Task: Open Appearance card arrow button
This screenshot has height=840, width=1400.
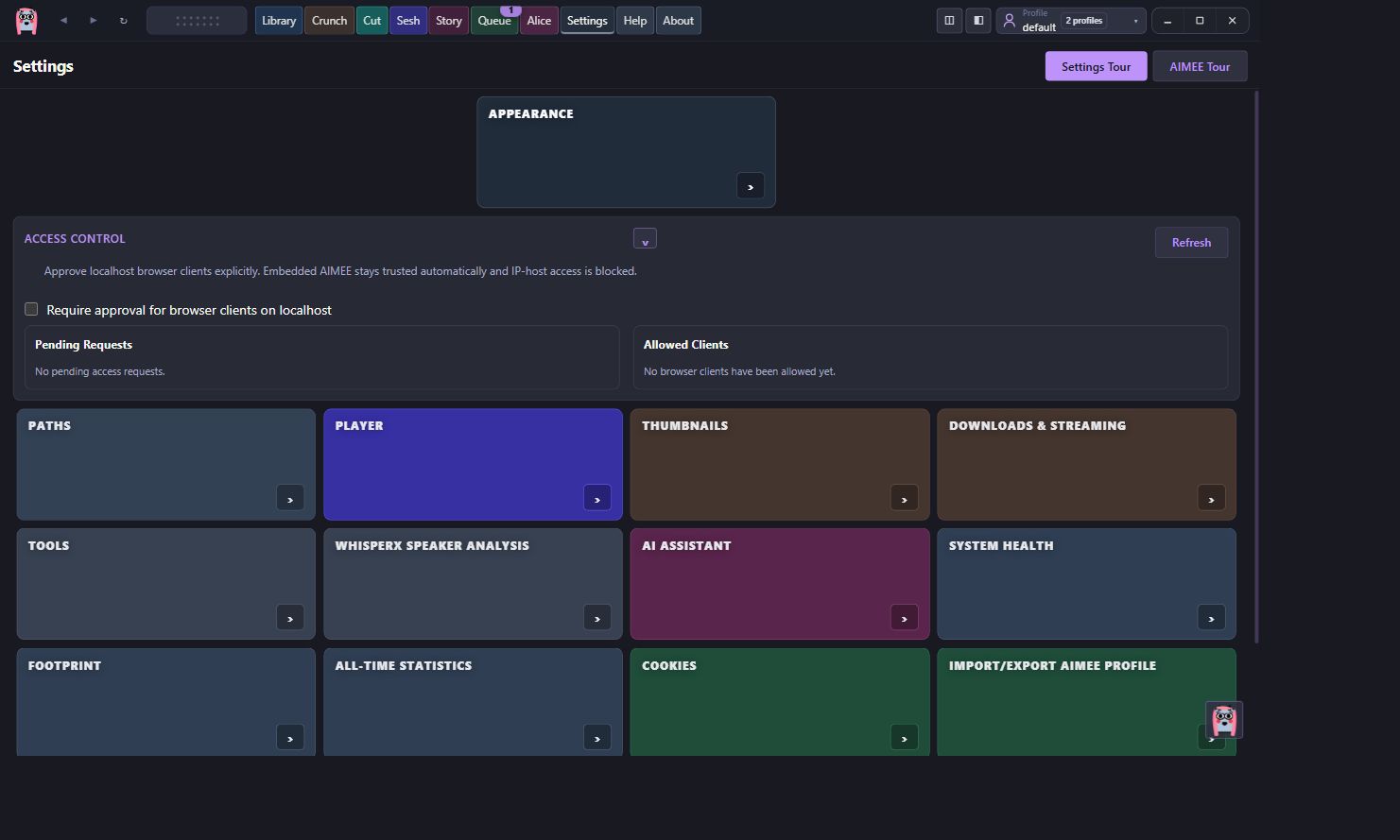Action: pos(751,186)
